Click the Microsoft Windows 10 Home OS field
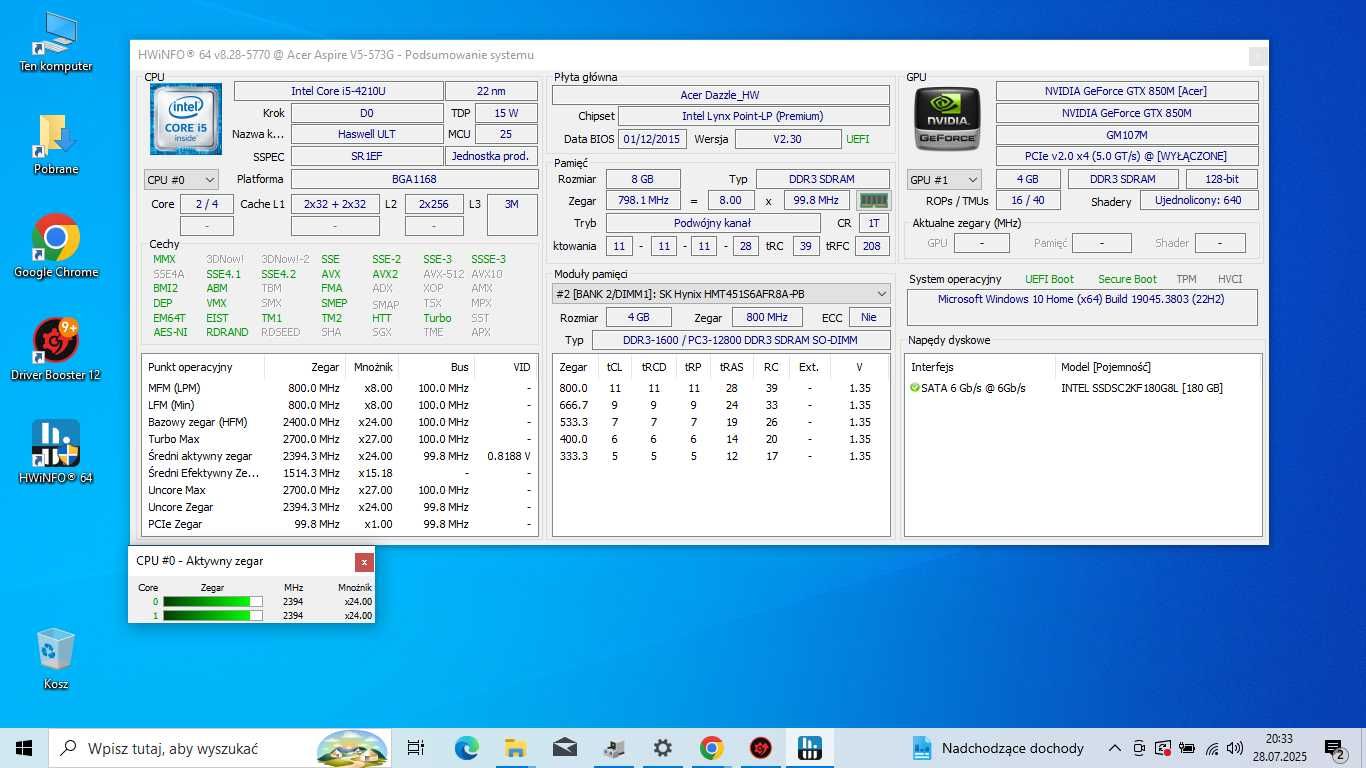The height and width of the screenshot is (768, 1366). [1082, 307]
